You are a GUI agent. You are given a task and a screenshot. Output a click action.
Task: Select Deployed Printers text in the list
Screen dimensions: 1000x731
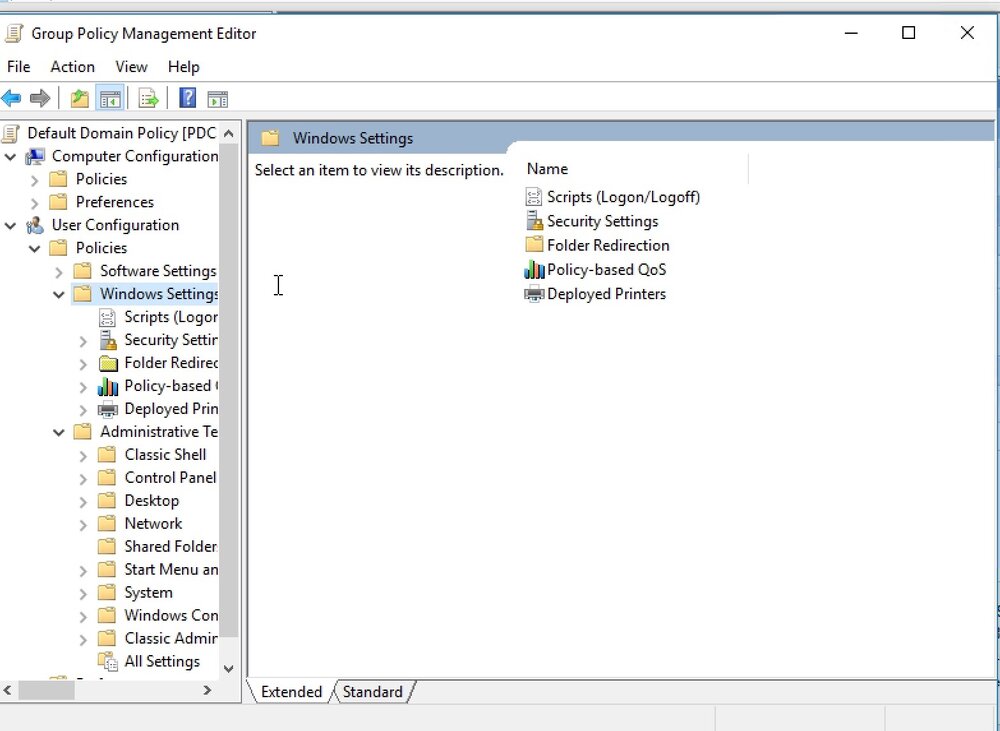coord(607,294)
